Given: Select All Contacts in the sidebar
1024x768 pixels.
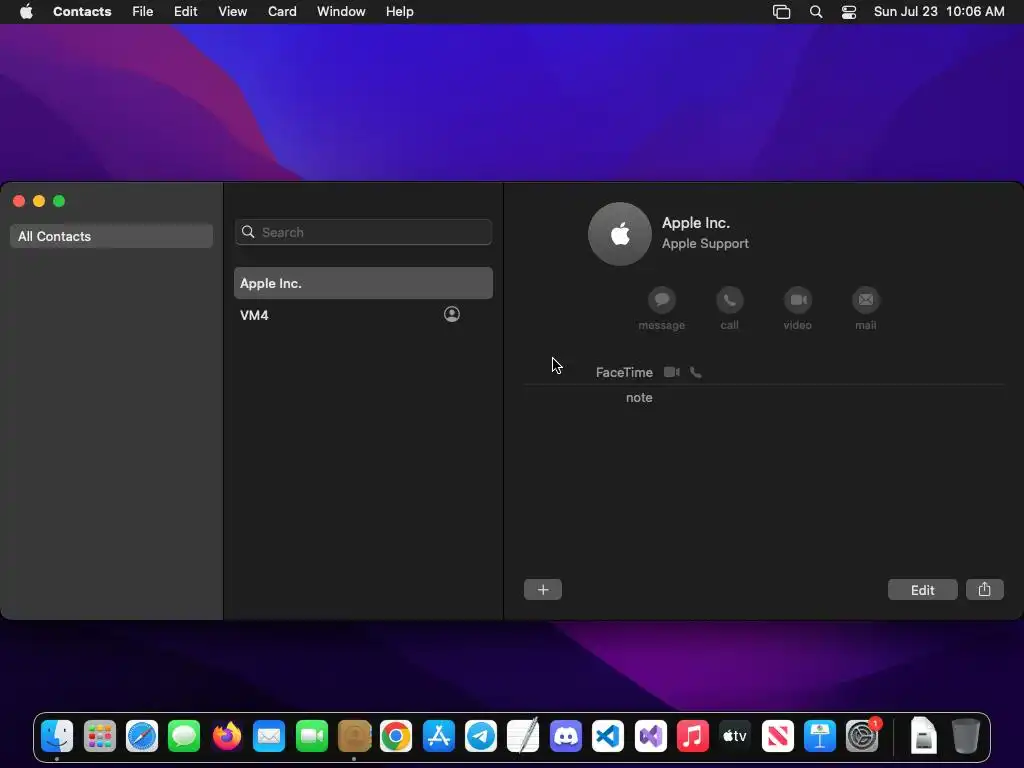Looking at the screenshot, I should coord(111,236).
